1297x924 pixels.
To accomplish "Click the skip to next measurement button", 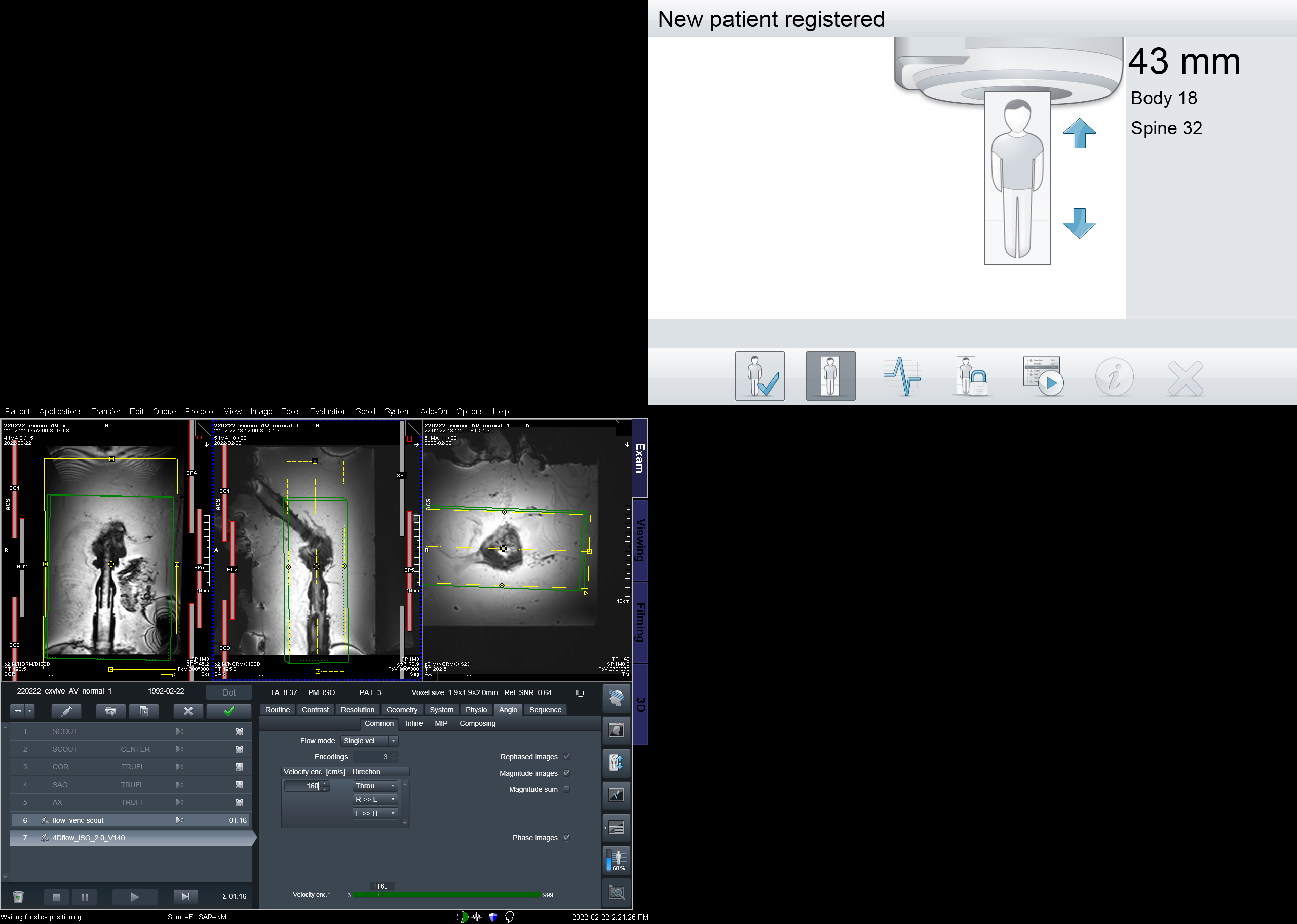I will tap(185, 897).
